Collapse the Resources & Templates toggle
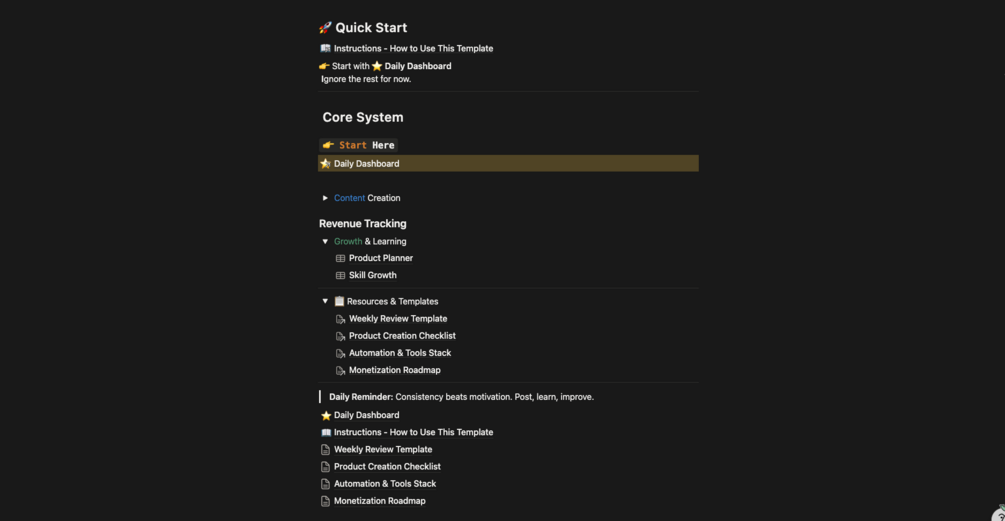Viewport: 1005px width, 521px height. pyautogui.click(x=325, y=301)
